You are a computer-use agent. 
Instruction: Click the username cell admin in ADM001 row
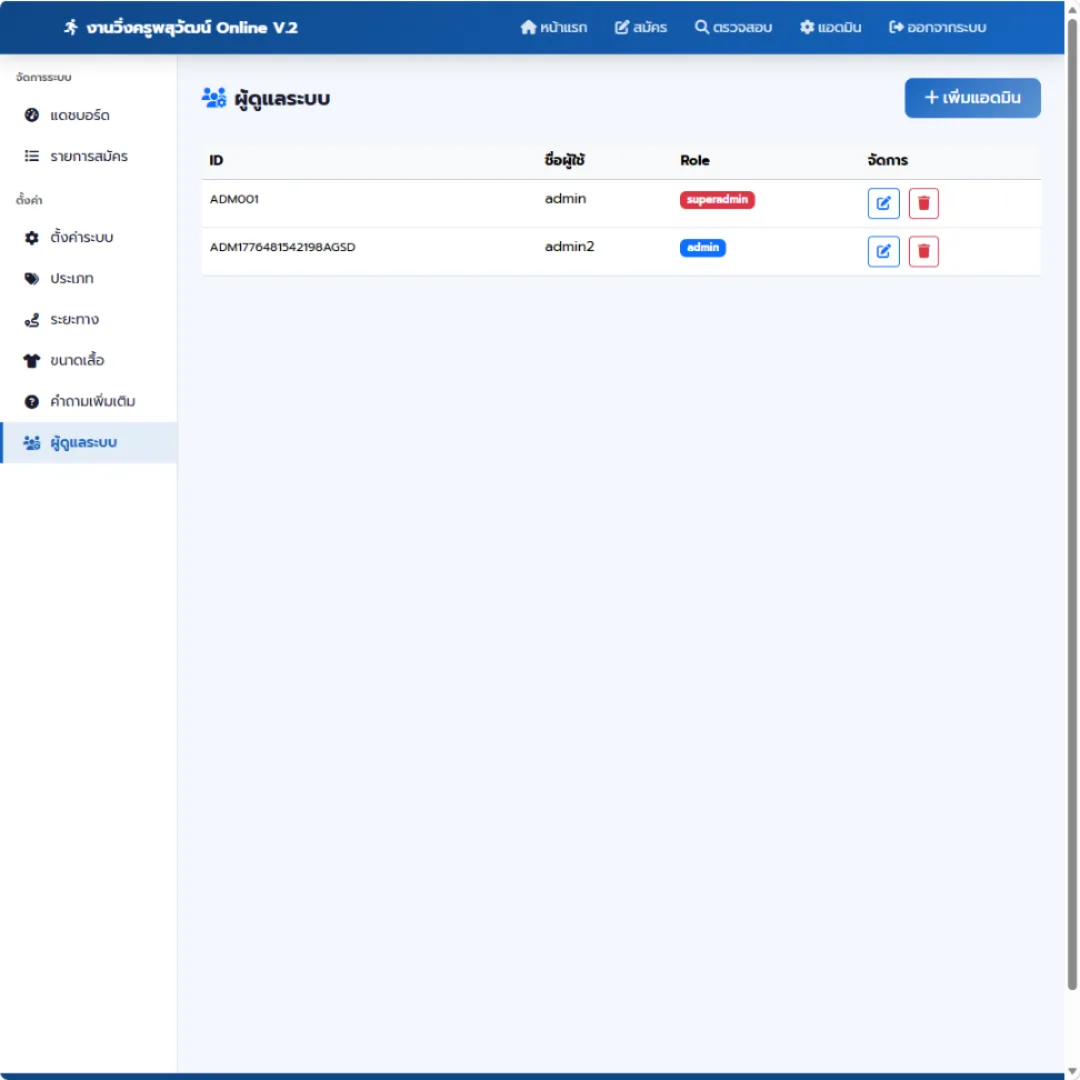coord(565,198)
